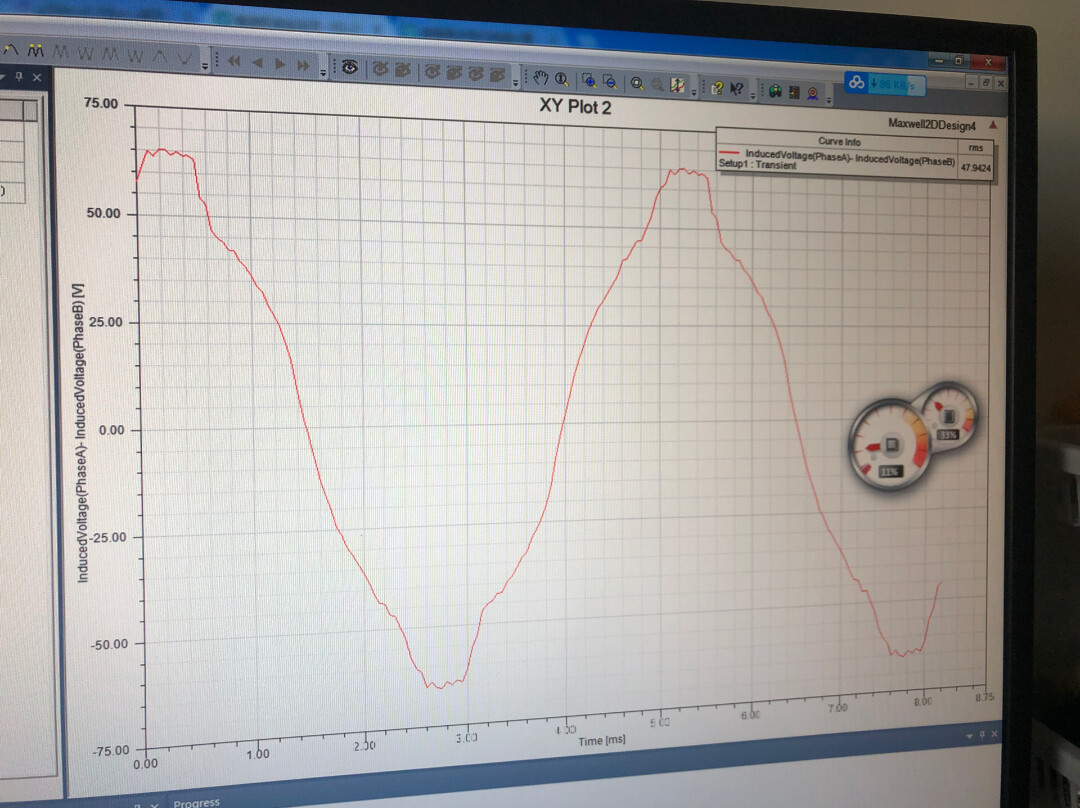Click the red triangle near Maxwell2DDesign4

click(x=993, y=125)
